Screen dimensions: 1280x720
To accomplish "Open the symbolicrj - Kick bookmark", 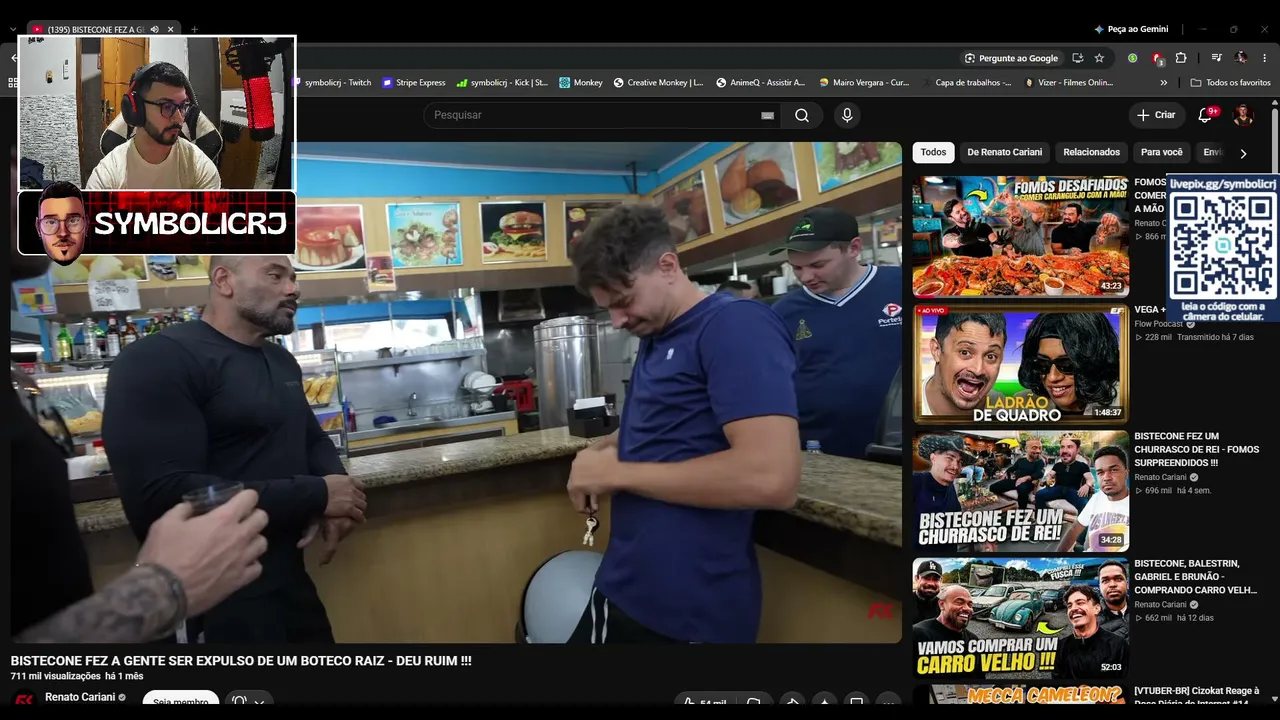I will pos(502,83).
